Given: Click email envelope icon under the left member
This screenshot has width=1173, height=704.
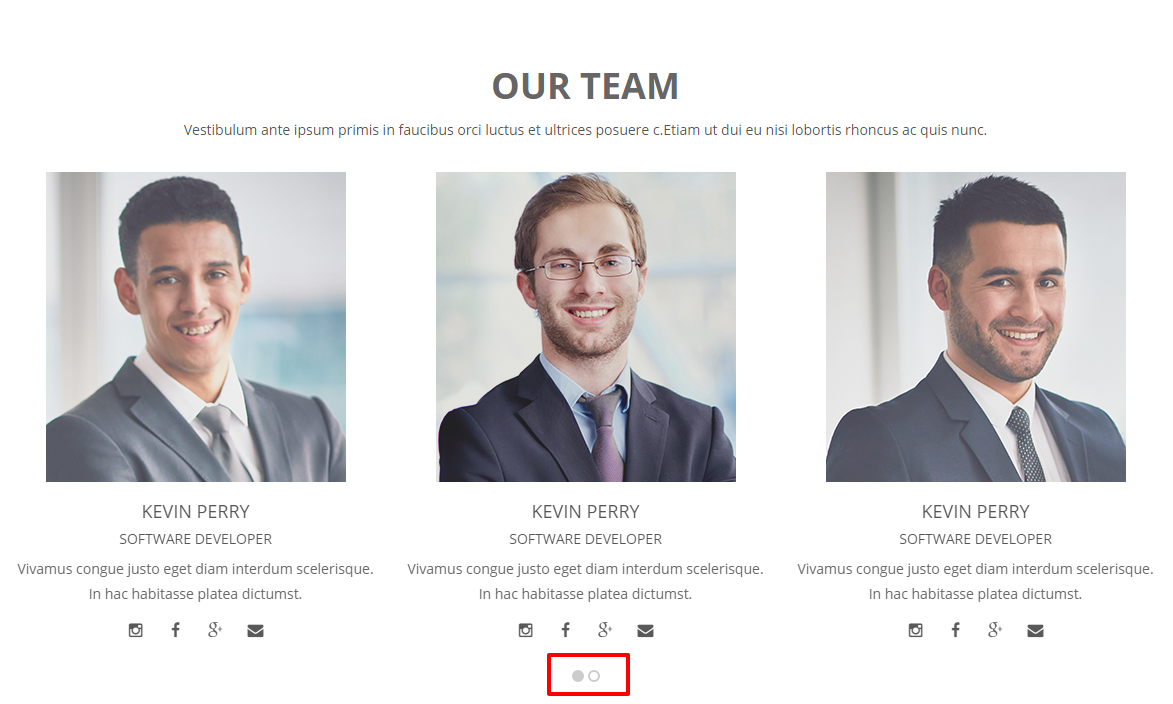Looking at the screenshot, I should pos(255,631).
